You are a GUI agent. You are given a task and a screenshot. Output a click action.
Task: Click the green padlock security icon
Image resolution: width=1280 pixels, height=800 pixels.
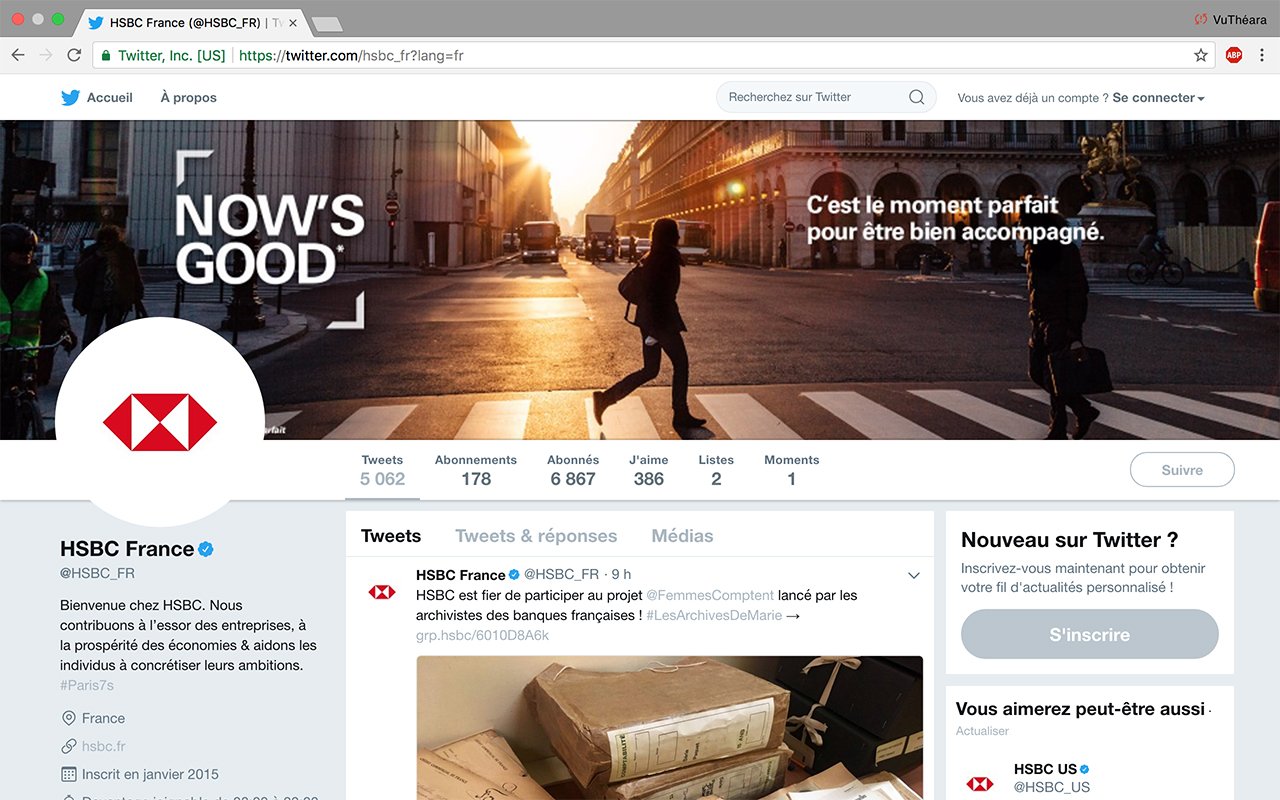(105, 56)
